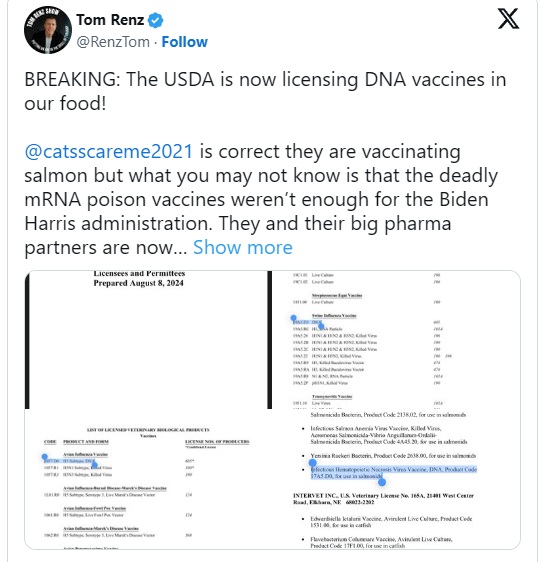
Task: Open the Tom Renz display name
Action: [x=110, y=20]
